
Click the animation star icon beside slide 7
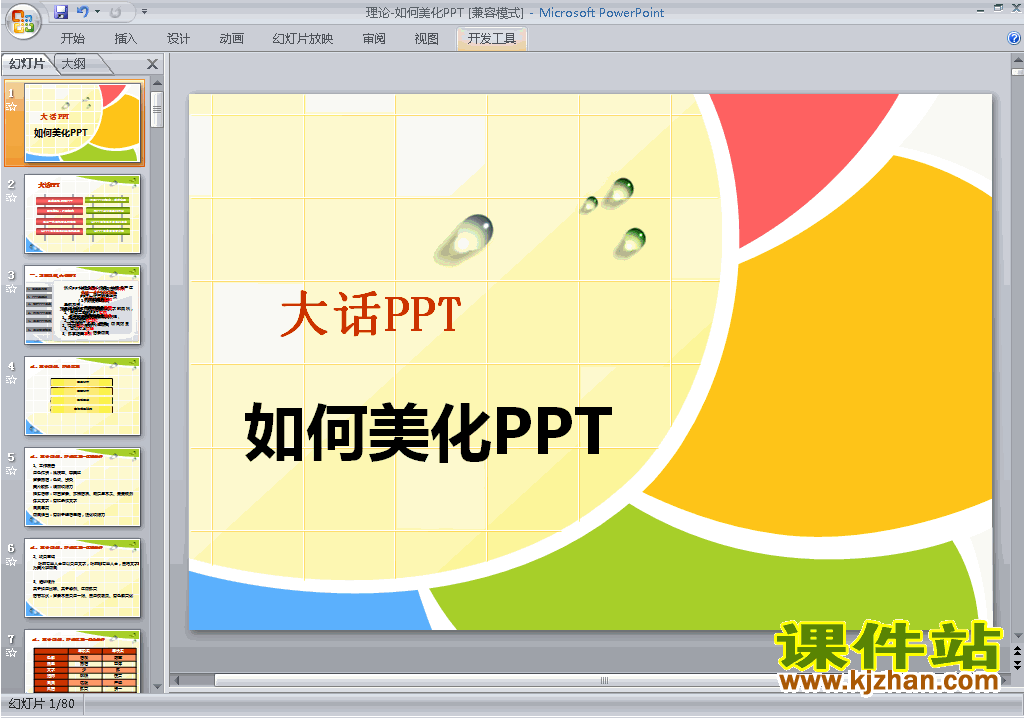click(11, 652)
